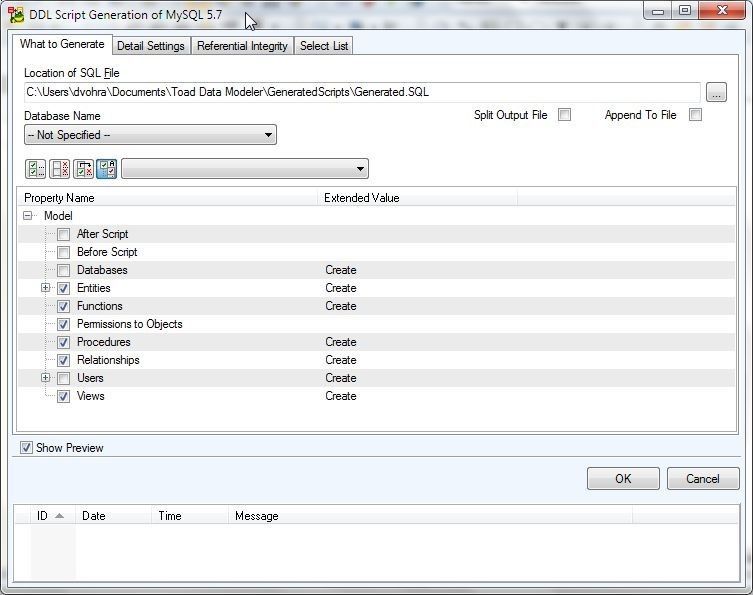This screenshot has width=753, height=595.
Task: Open the Detail Settings tab
Action: [x=151, y=46]
